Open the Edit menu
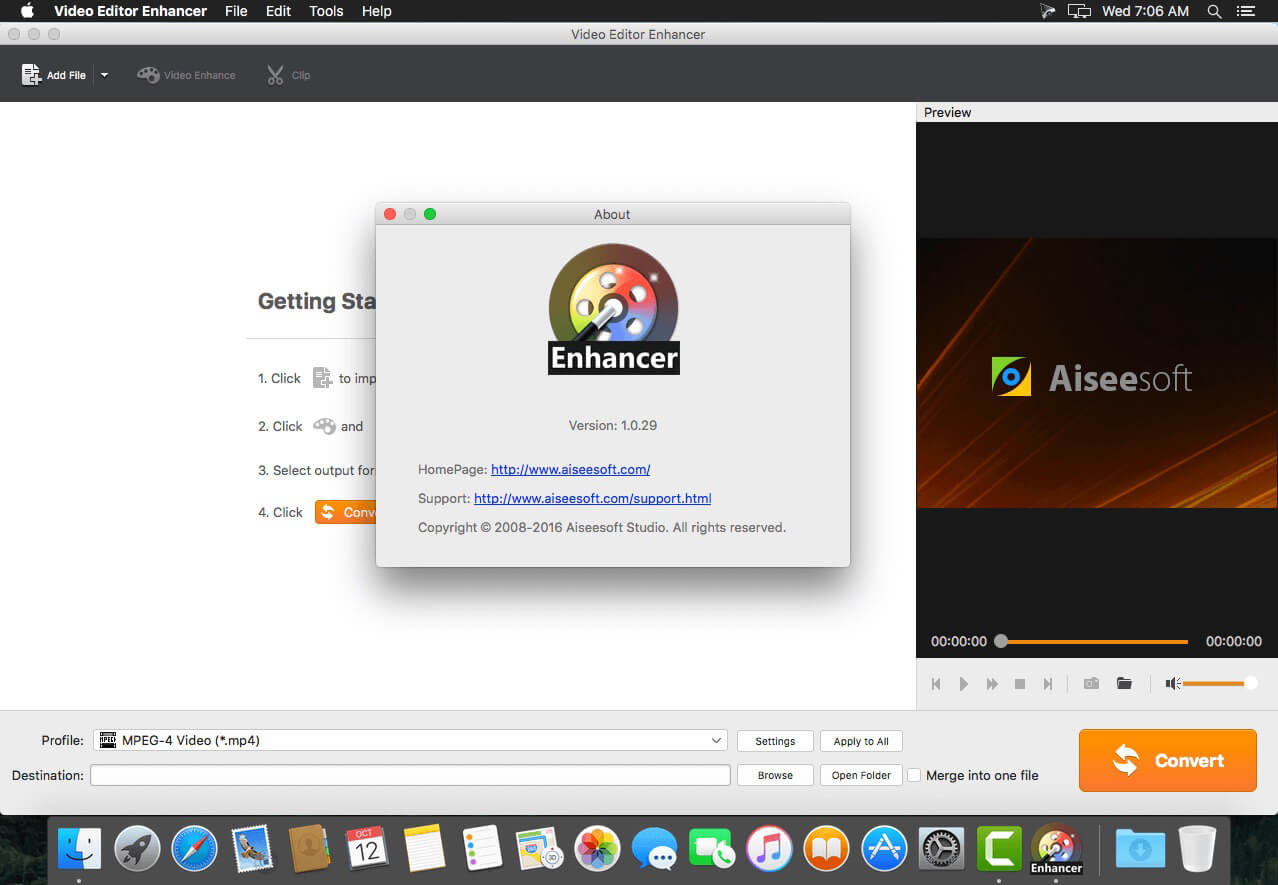 278,11
